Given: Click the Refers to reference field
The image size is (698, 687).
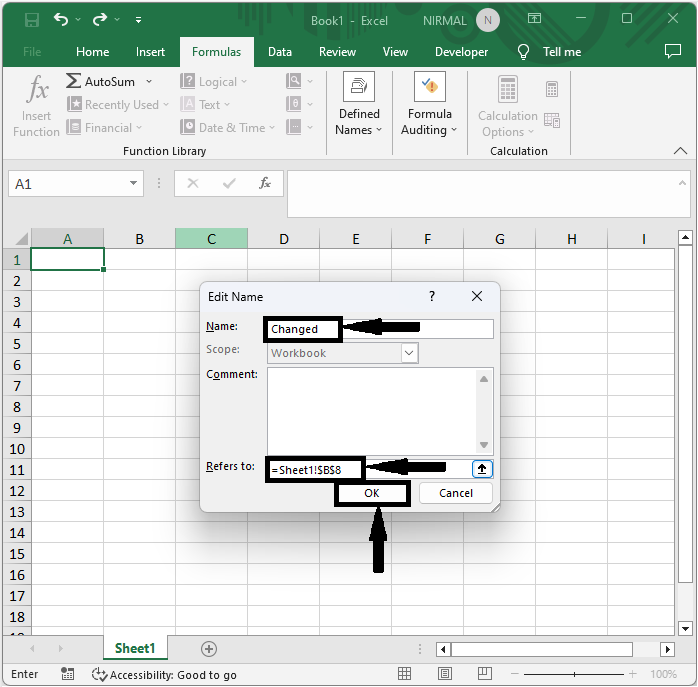Looking at the screenshot, I should pyautogui.click(x=369, y=469).
